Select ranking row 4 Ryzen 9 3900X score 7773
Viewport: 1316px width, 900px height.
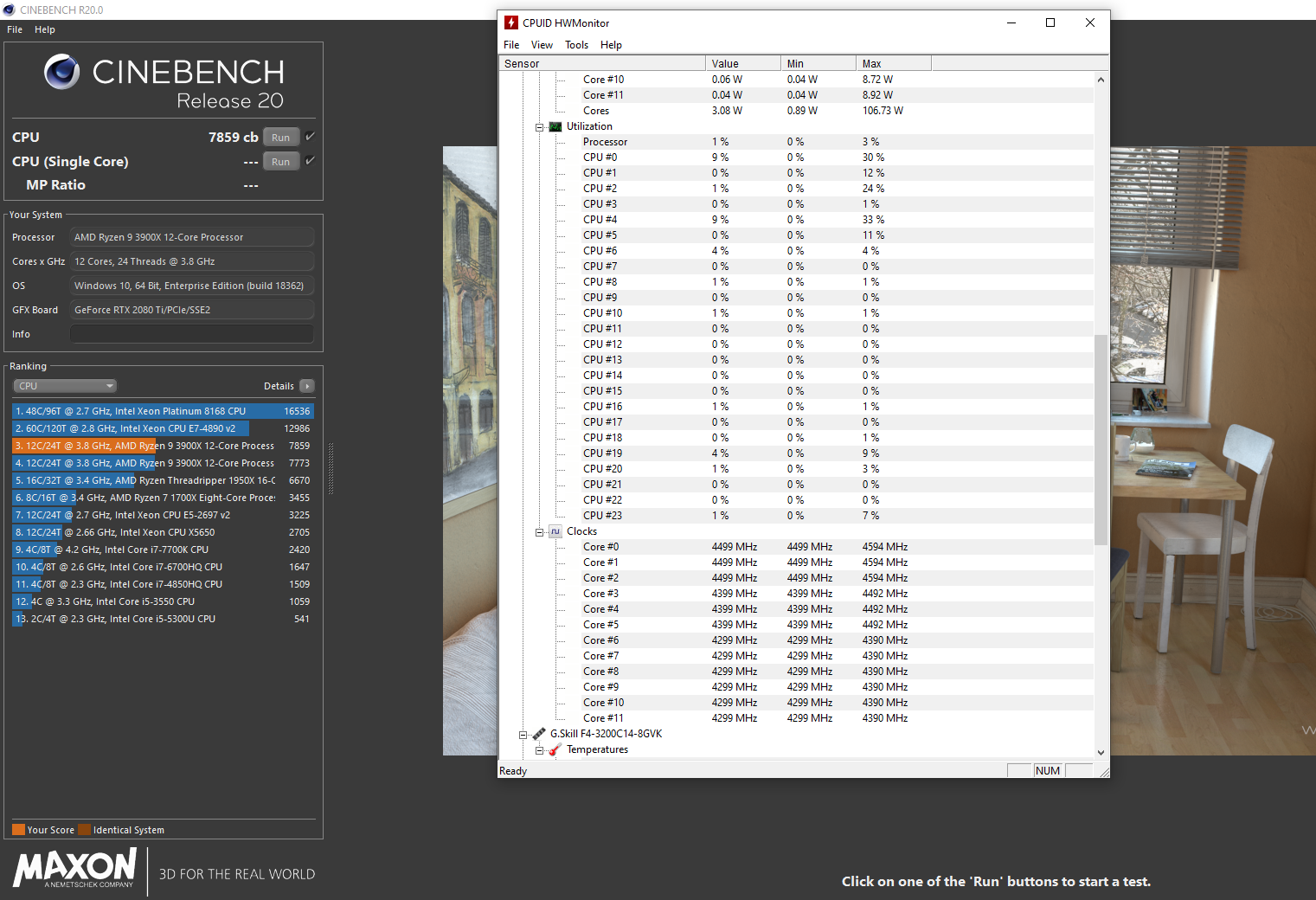[163, 463]
